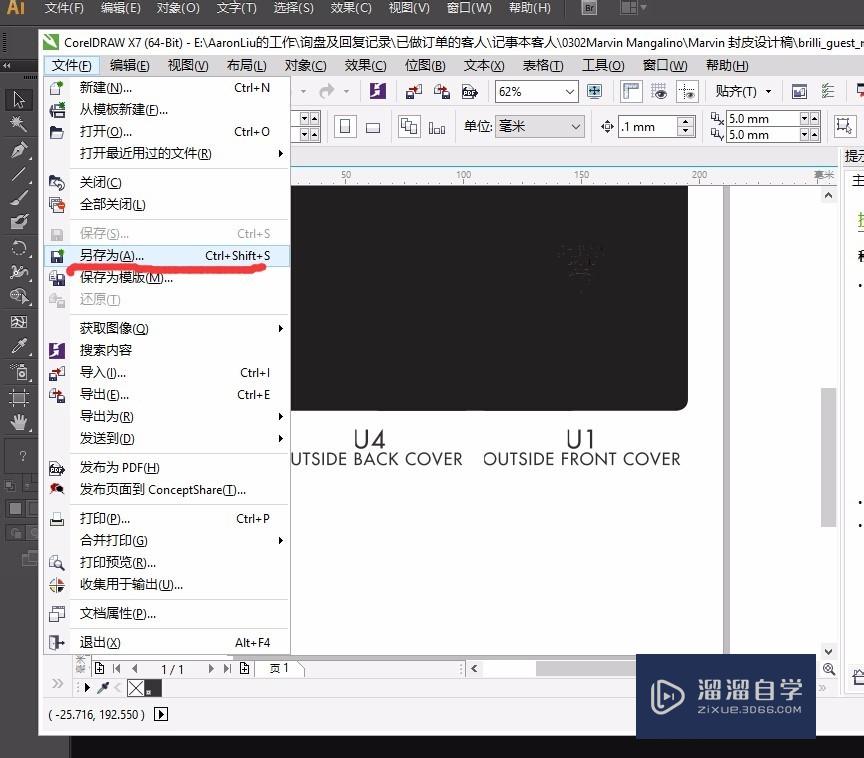Select landscape page orientation
Image resolution: width=864 pixels, height=758 pixels.
[x=373, y=127]
